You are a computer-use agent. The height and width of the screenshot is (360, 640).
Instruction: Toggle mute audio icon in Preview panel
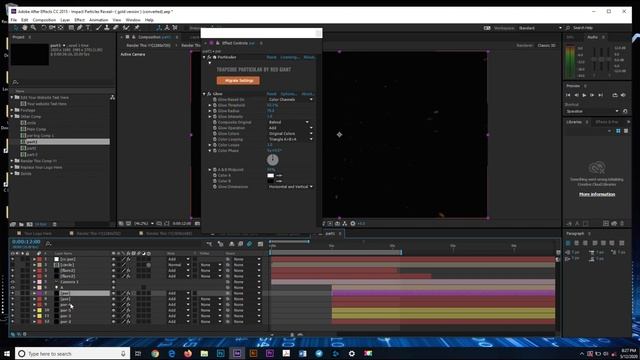point(623,95)
